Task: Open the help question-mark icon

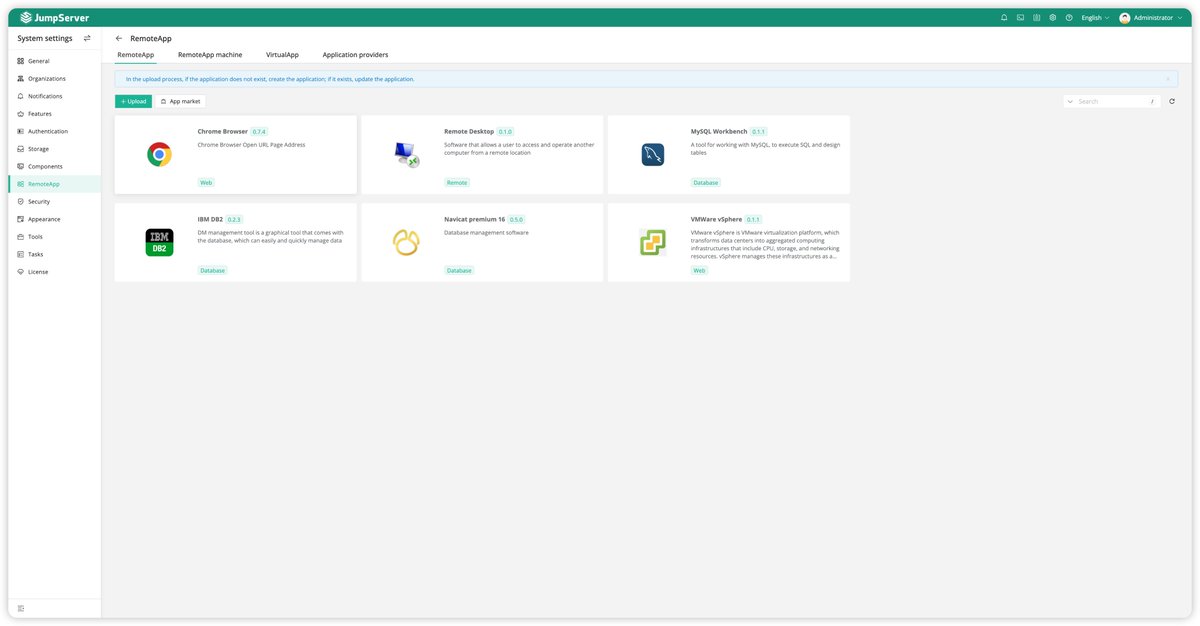Action: (x=1069, y=17)
